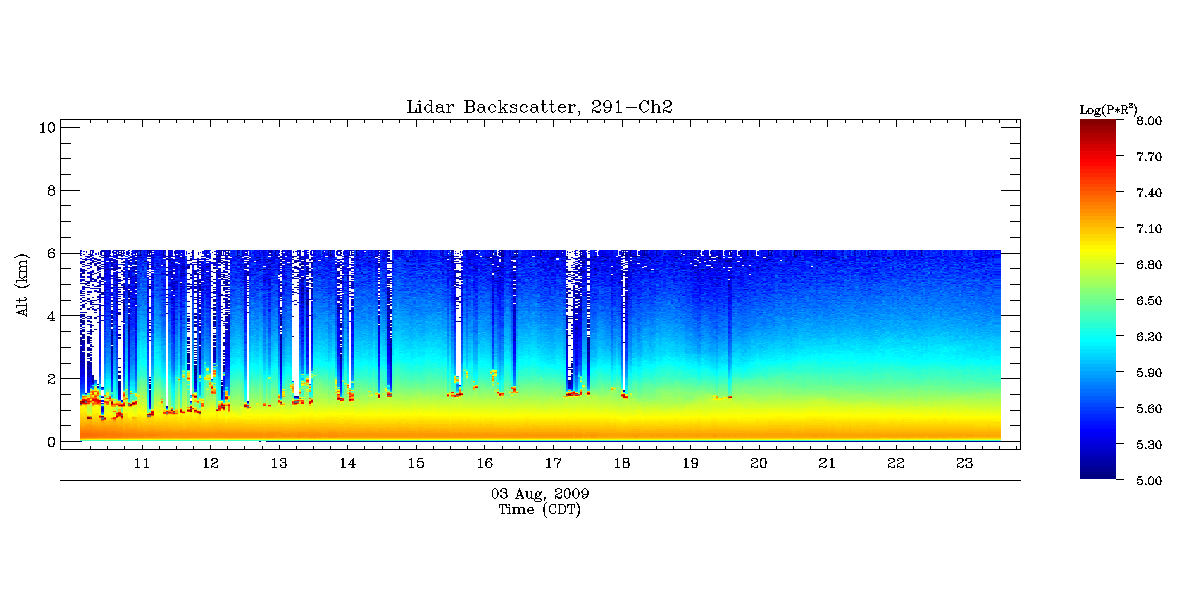Screen dimensions: 1200x600
Task: Click the altitude tick label 4
Action: point(49,316)
